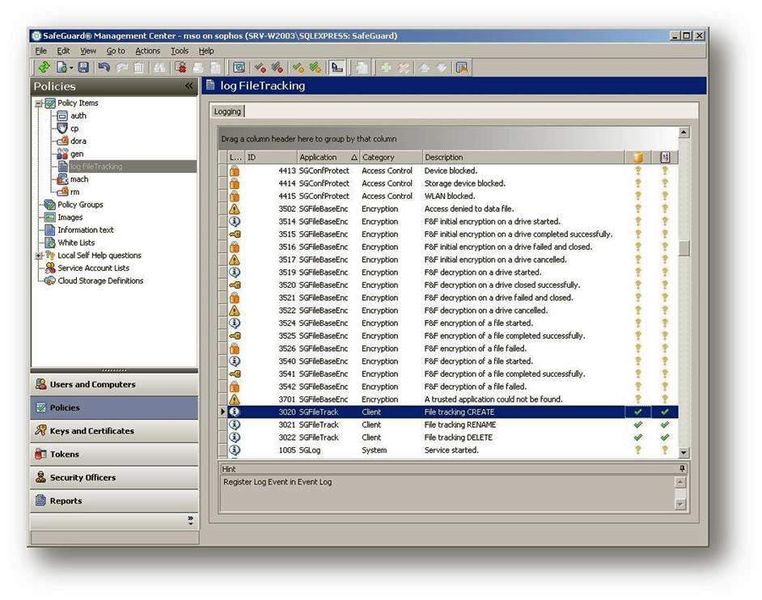The height and width of the screenshot is (600, 762).
Task: Click the Save floppy disk toolbar icon
Action: coord(84,68)
